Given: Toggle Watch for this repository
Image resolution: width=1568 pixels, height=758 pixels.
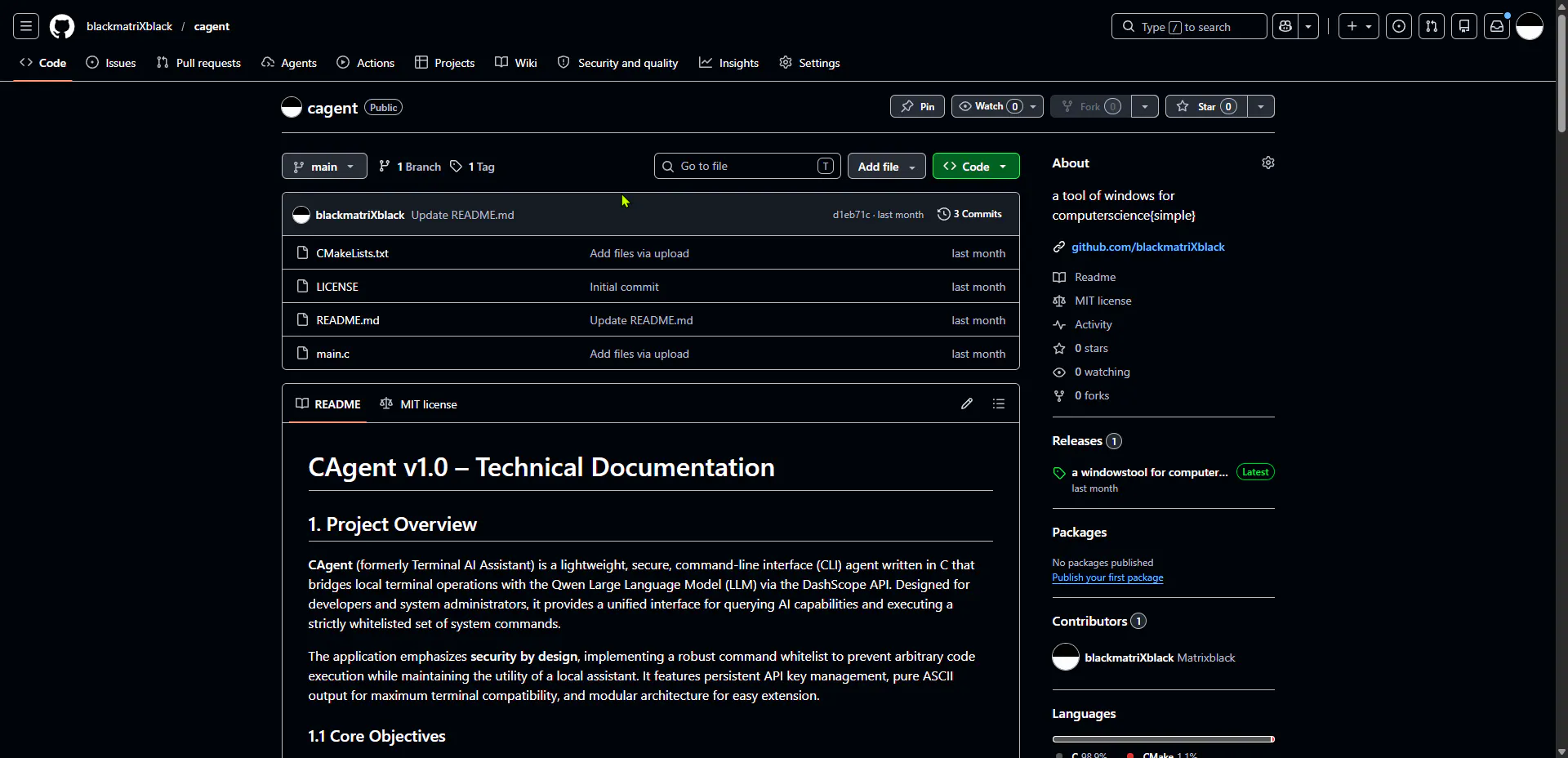Looking at the screenshot, I should click(x=988, y=106).
